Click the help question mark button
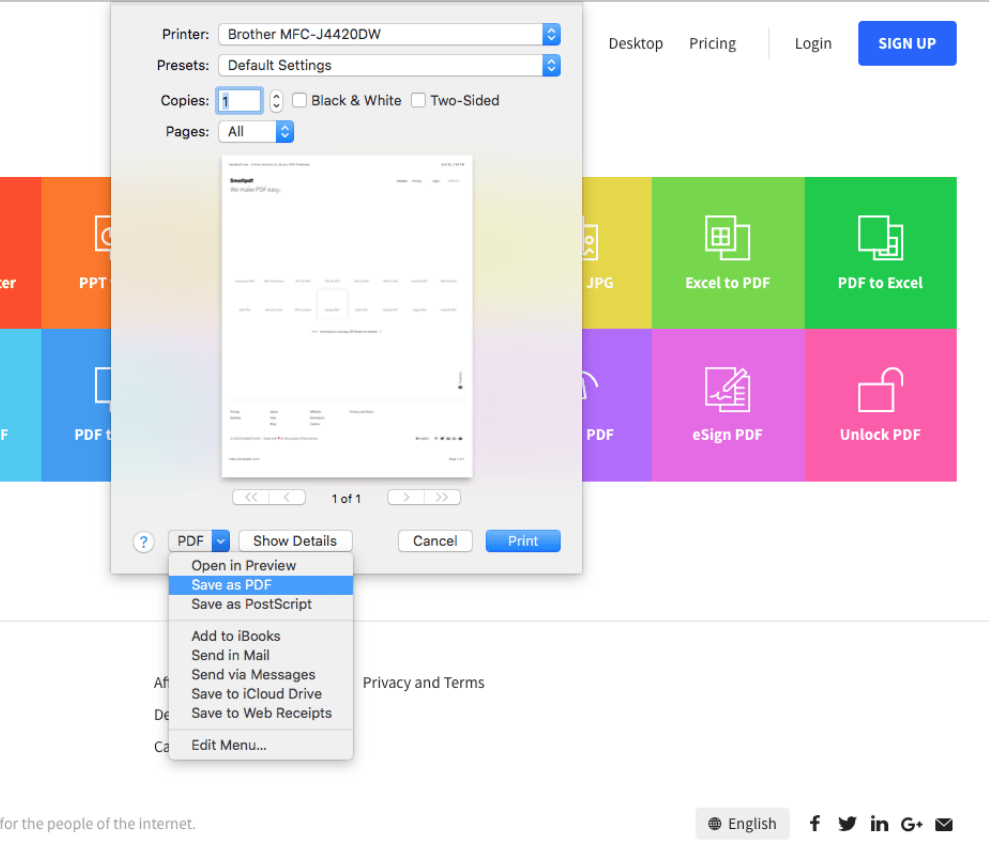The height and width of the screenshot is (843, 989). click(x=144, y=542)
